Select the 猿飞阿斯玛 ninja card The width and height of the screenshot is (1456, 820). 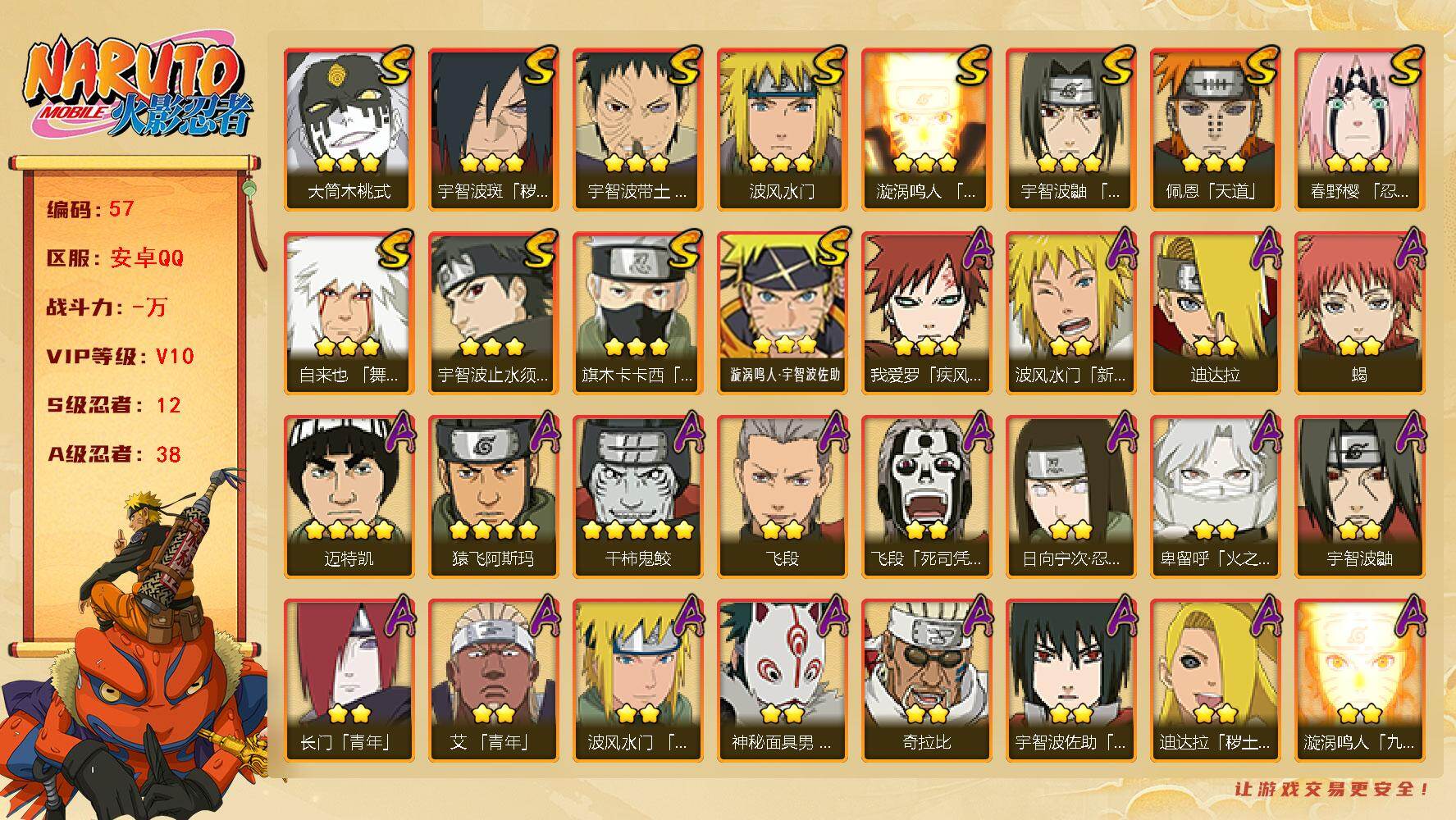point(493,497)
